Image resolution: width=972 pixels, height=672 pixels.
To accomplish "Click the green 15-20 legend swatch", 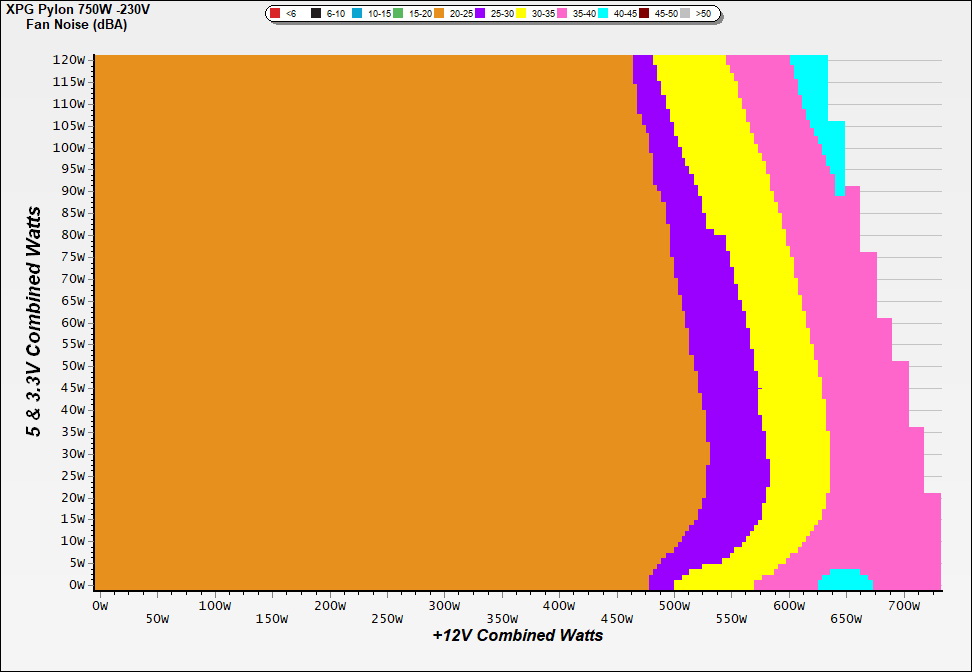I will point(398,14).
